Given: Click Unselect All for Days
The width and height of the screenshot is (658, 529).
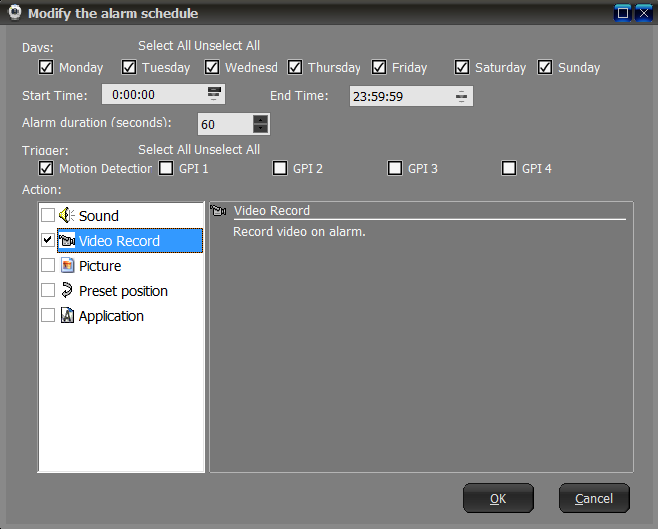Looking at the screenshot, I should click(x=227, y=45).
